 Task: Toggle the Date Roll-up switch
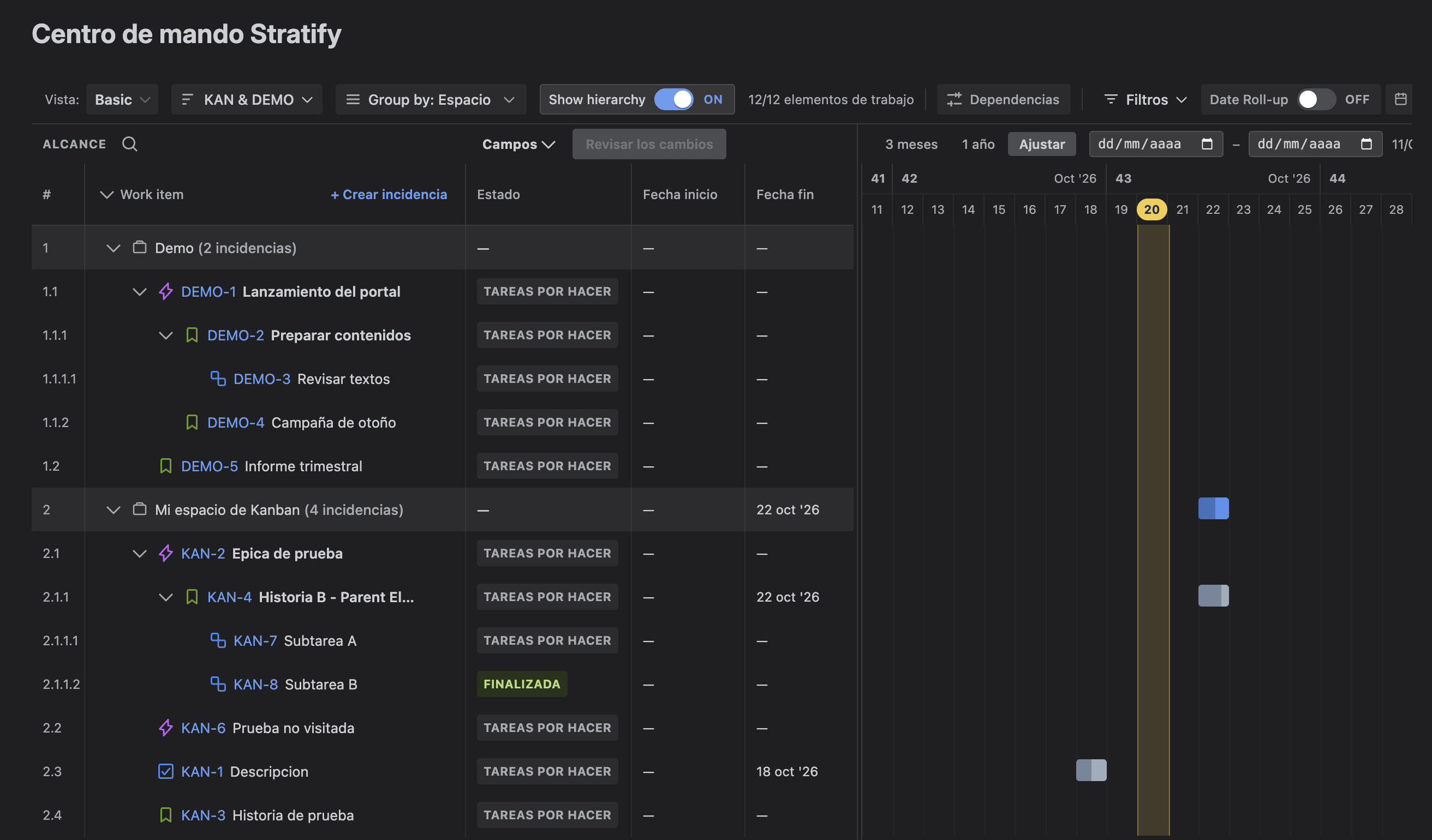point(1317,99)
